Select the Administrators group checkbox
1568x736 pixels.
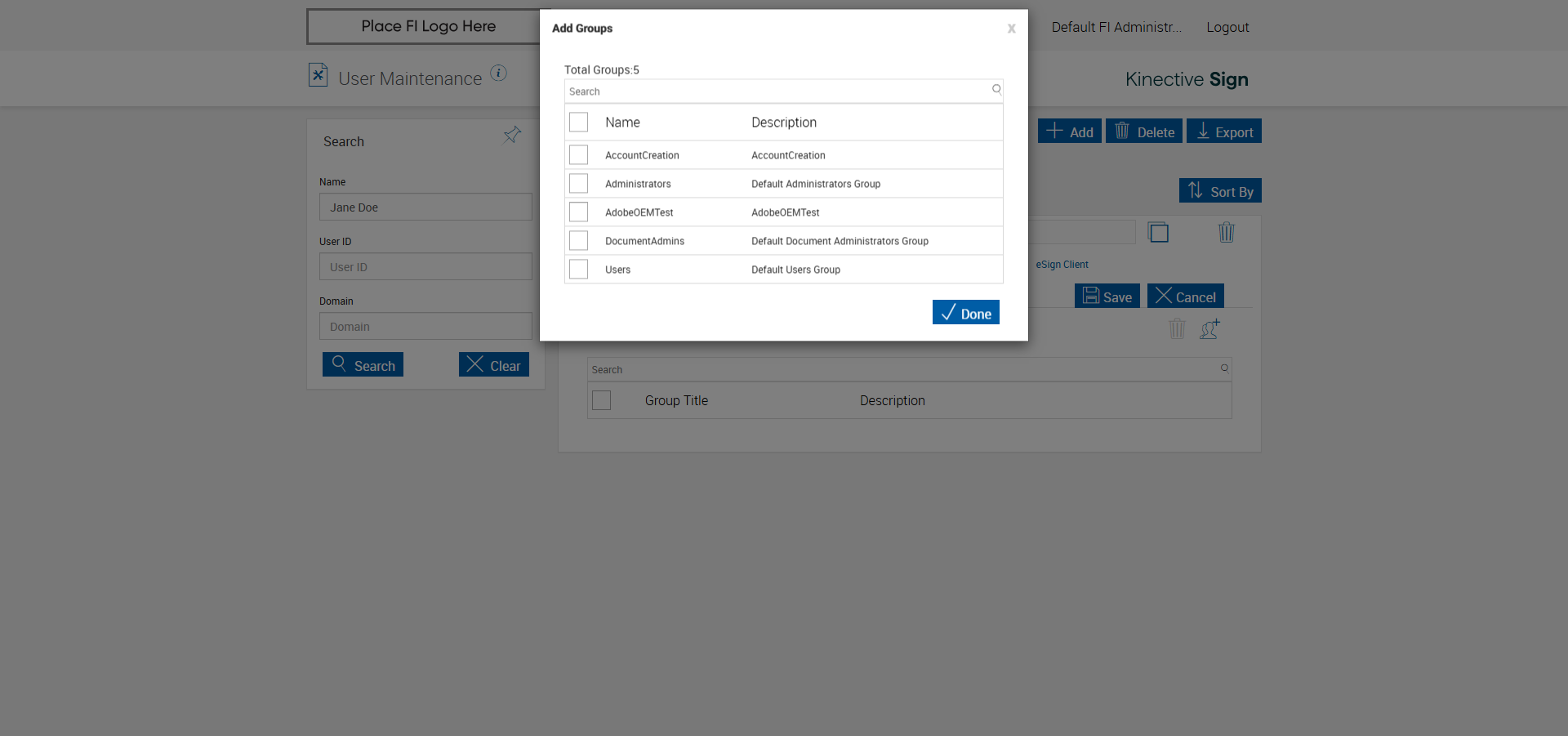[579, 184]
